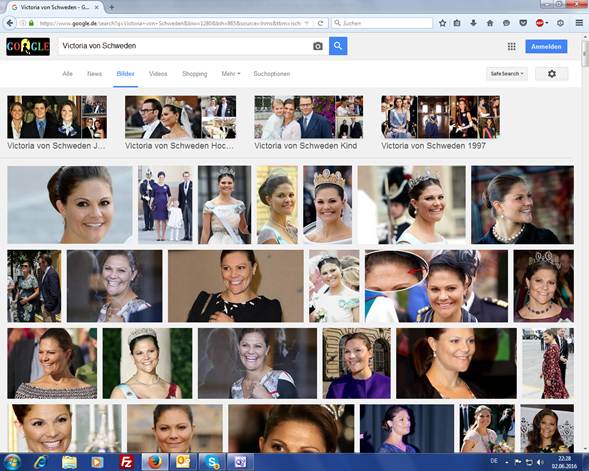The width and height of the screenshot is (589, 471).
Task: Bookmark this page with the star icon
Action: pos(443,23)
